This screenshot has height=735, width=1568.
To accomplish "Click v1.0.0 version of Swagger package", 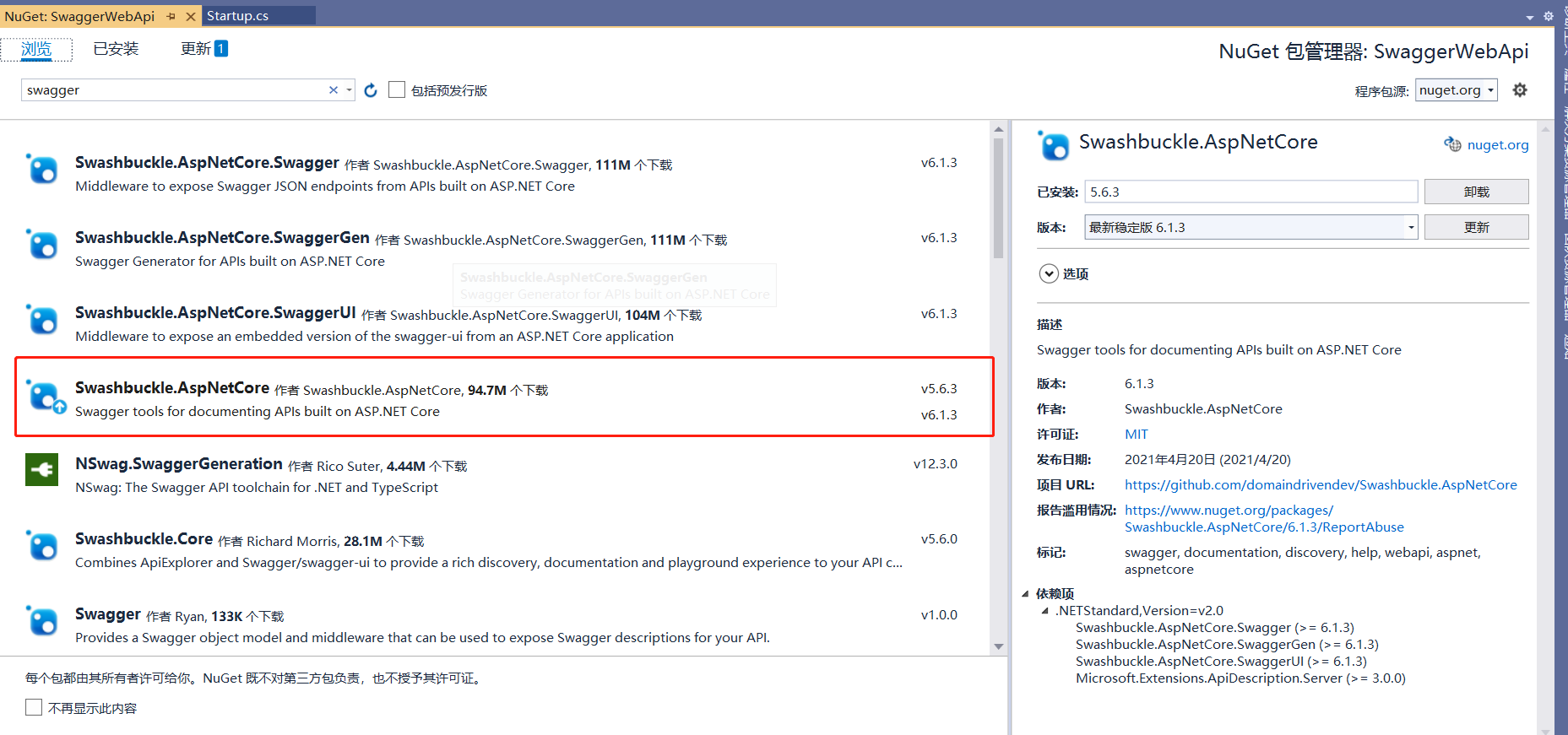I will click(939, 614).
